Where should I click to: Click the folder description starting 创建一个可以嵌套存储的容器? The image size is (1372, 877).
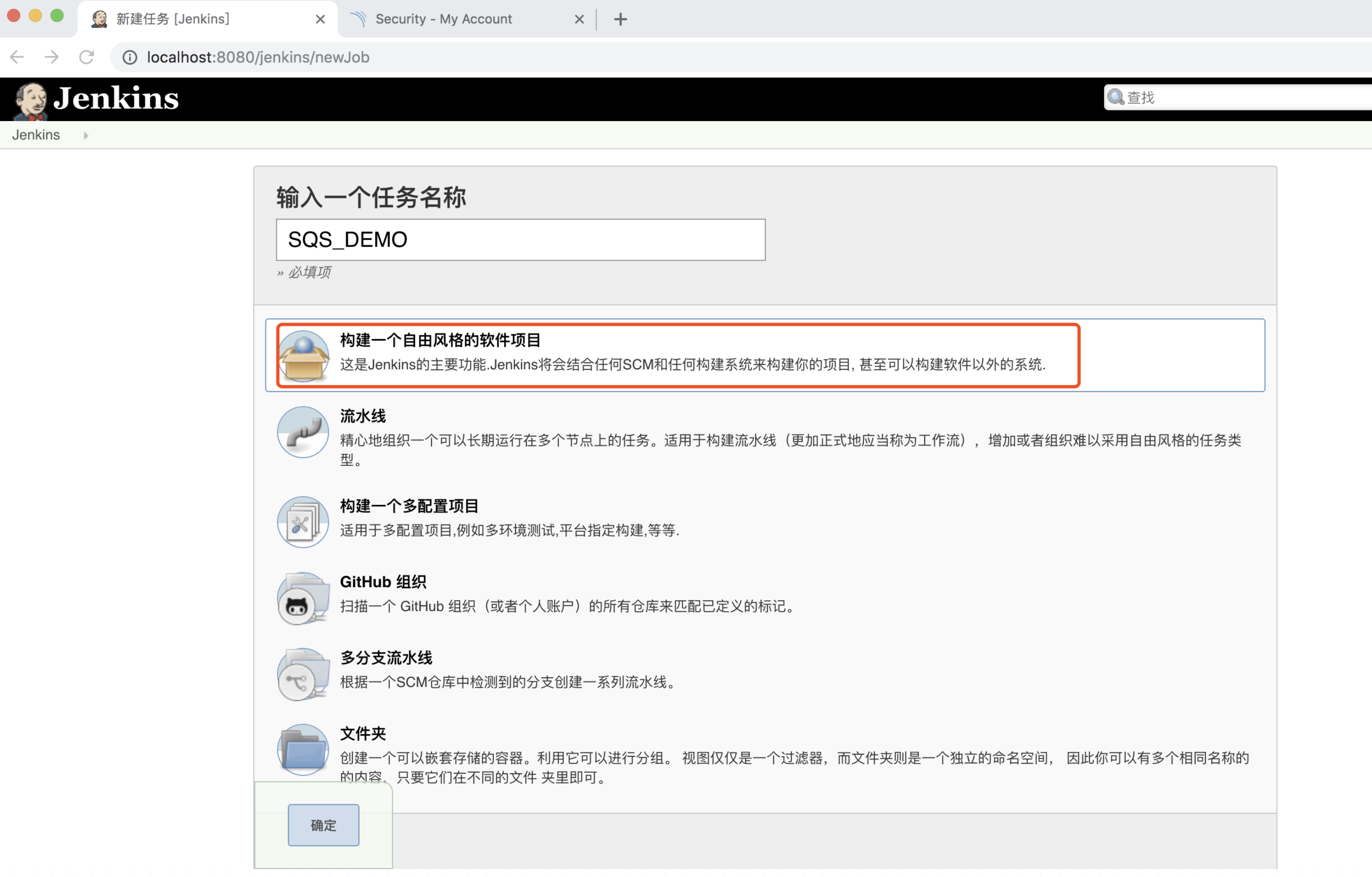794,768
